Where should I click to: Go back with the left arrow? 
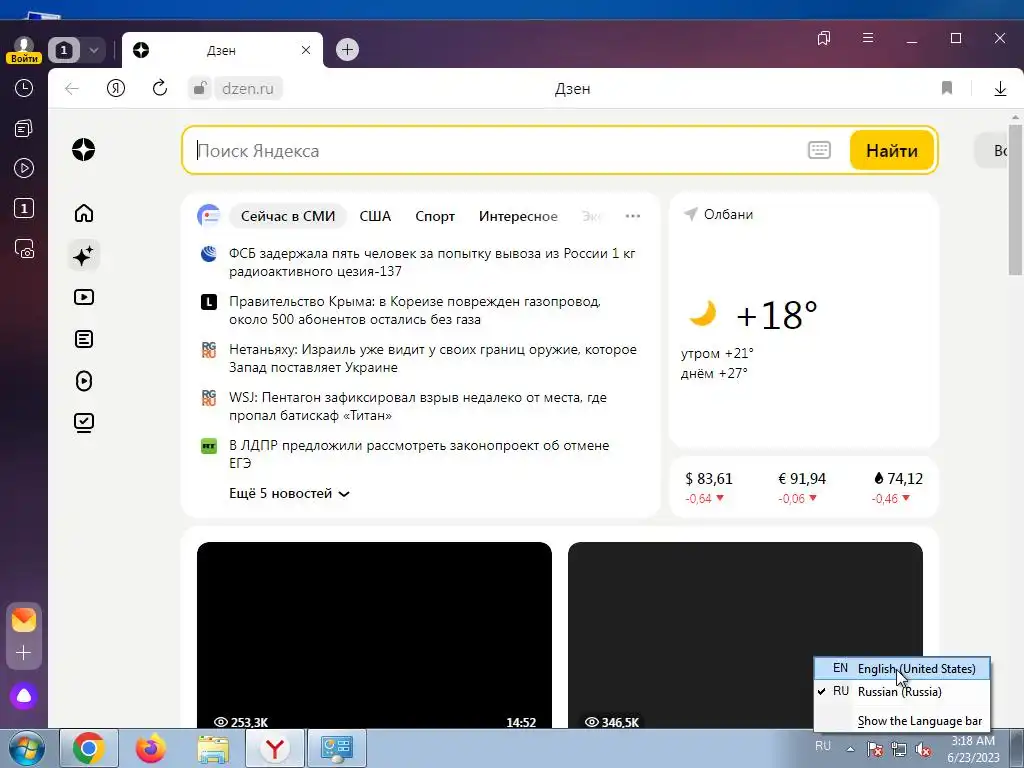point(72,88)
